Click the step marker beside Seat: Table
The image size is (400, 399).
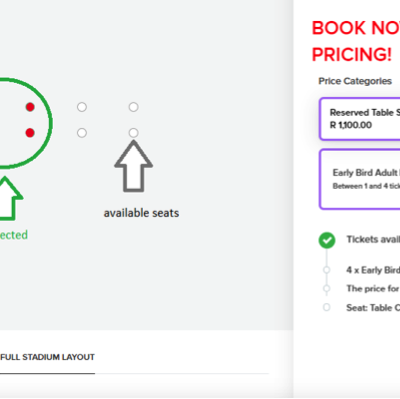click(x=327, y=307)
